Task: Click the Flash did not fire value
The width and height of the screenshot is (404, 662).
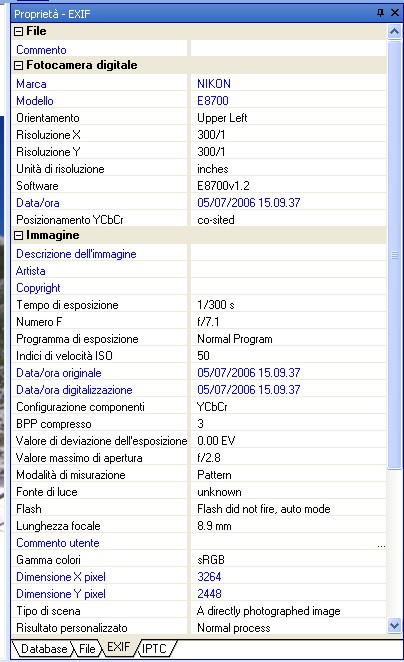Action: point(264,509)
